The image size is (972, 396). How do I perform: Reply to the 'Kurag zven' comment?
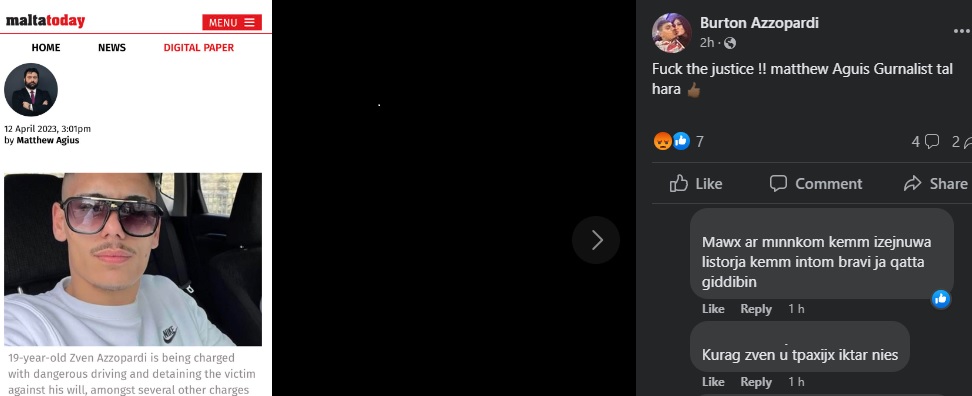(756, 382)
